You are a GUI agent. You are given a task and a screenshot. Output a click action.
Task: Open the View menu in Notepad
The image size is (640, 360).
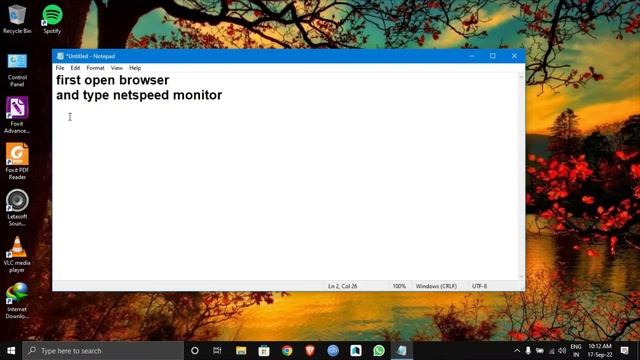pos(117,68)
